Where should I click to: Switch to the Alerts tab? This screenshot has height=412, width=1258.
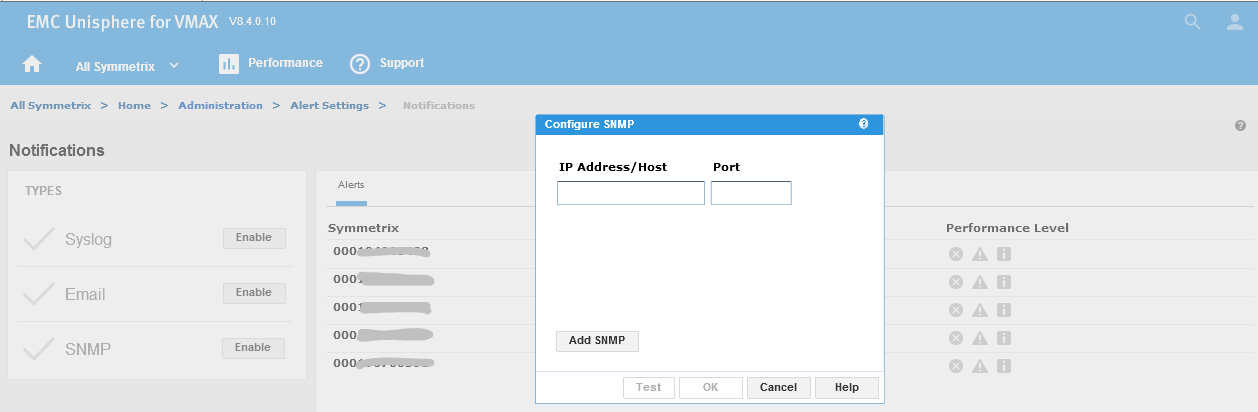pyautogui.click(x=351, y=185)
